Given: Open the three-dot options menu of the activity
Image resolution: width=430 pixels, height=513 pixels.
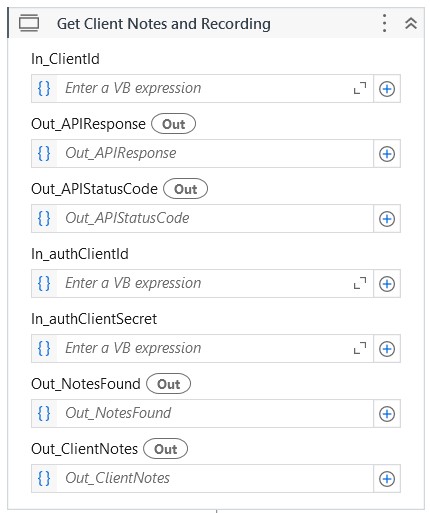Looking at the screenshot, I should 384,23.
